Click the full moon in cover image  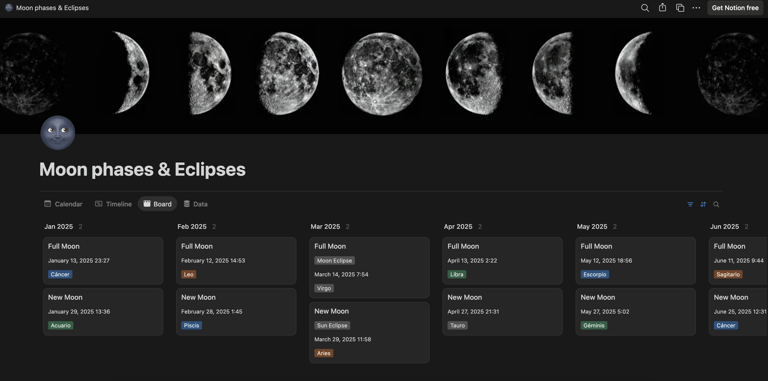[382, 73]
